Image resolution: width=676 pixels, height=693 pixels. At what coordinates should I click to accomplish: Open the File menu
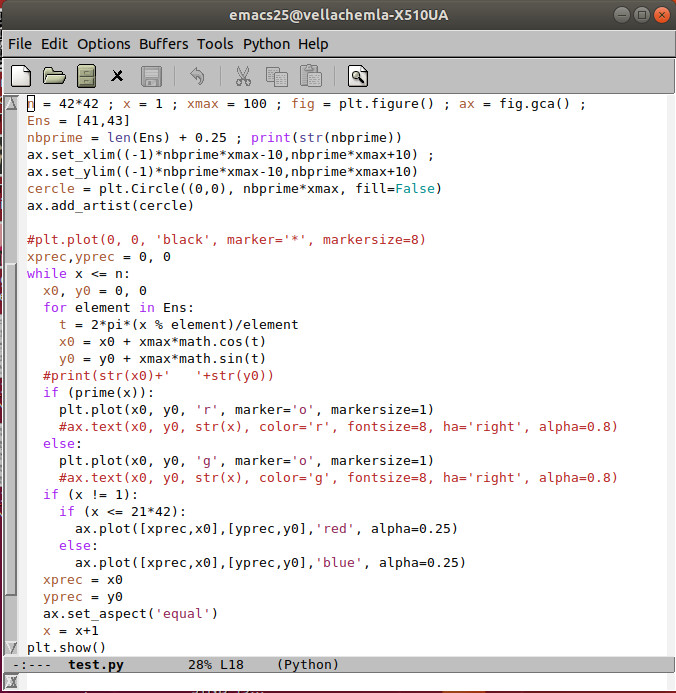tap(20, 44)
